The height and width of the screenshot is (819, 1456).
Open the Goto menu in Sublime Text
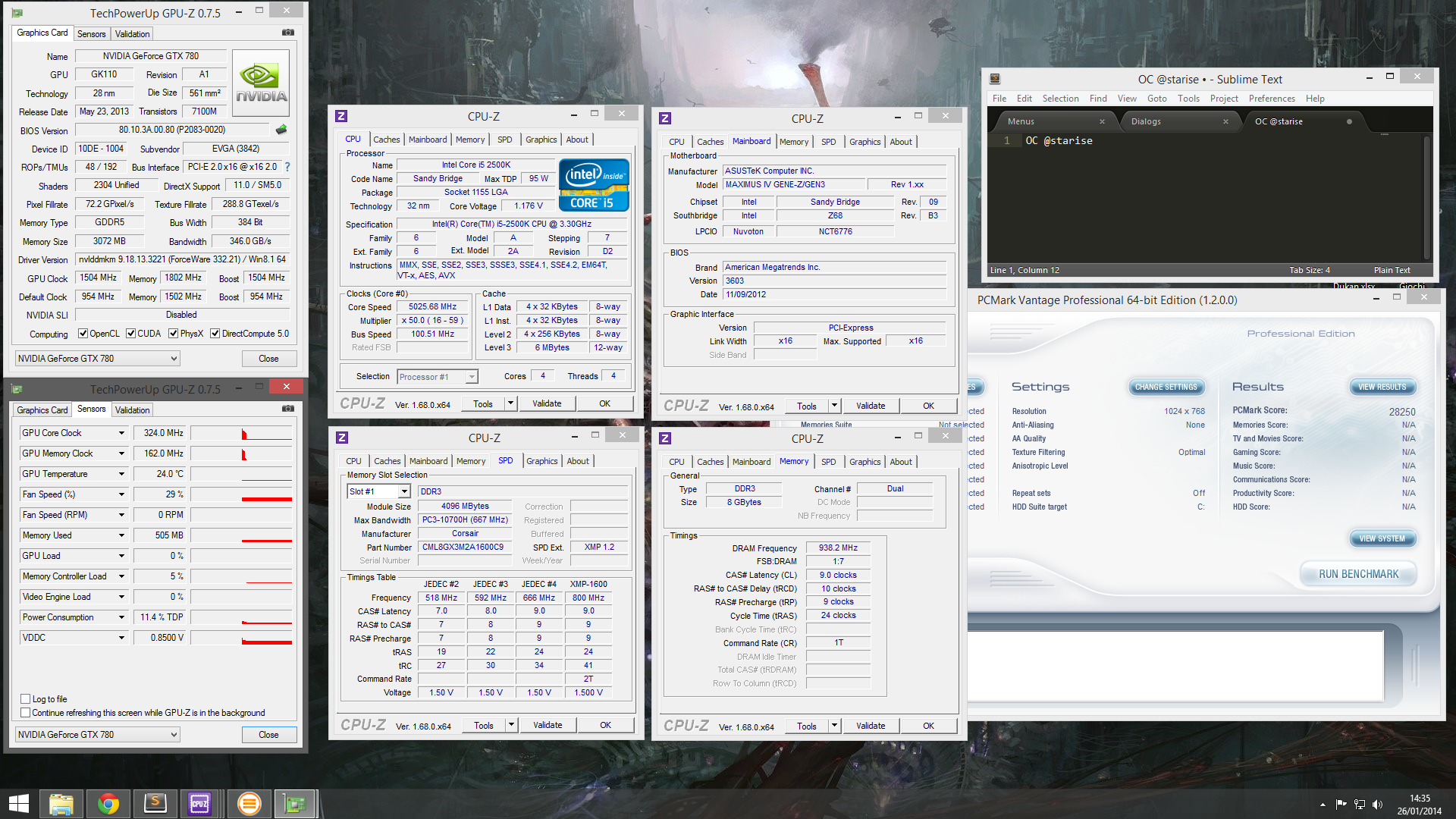tap(1156, 99)
